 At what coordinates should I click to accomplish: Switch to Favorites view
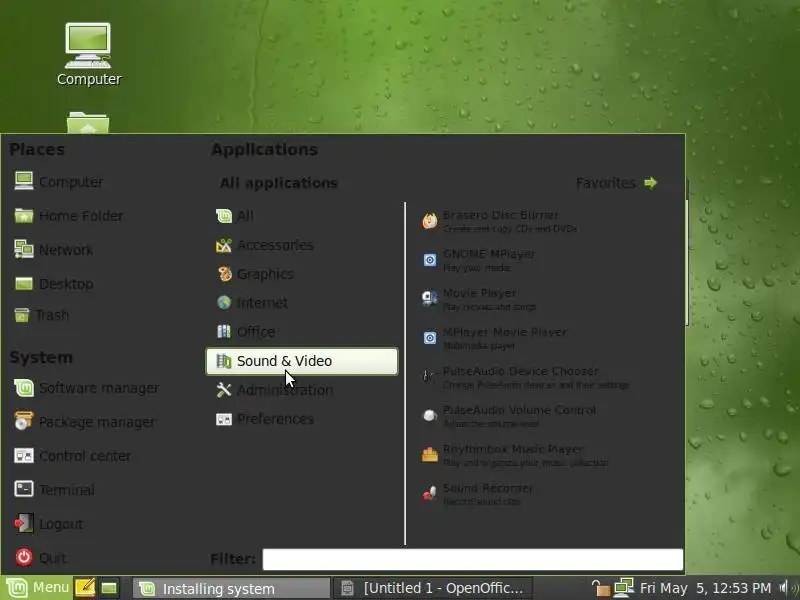pos(616,183)
